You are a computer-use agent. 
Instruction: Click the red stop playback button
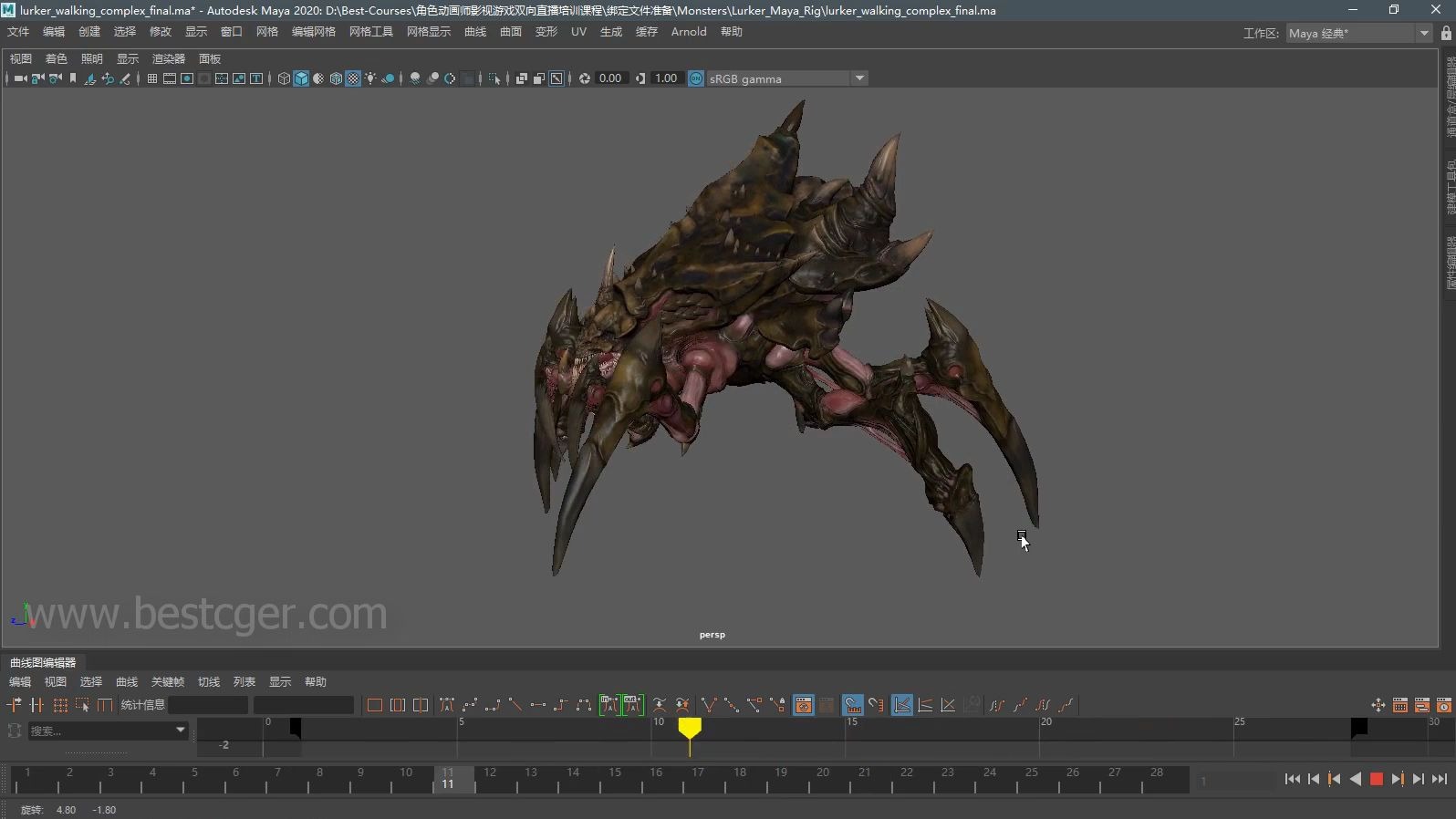pos(1377,779)
